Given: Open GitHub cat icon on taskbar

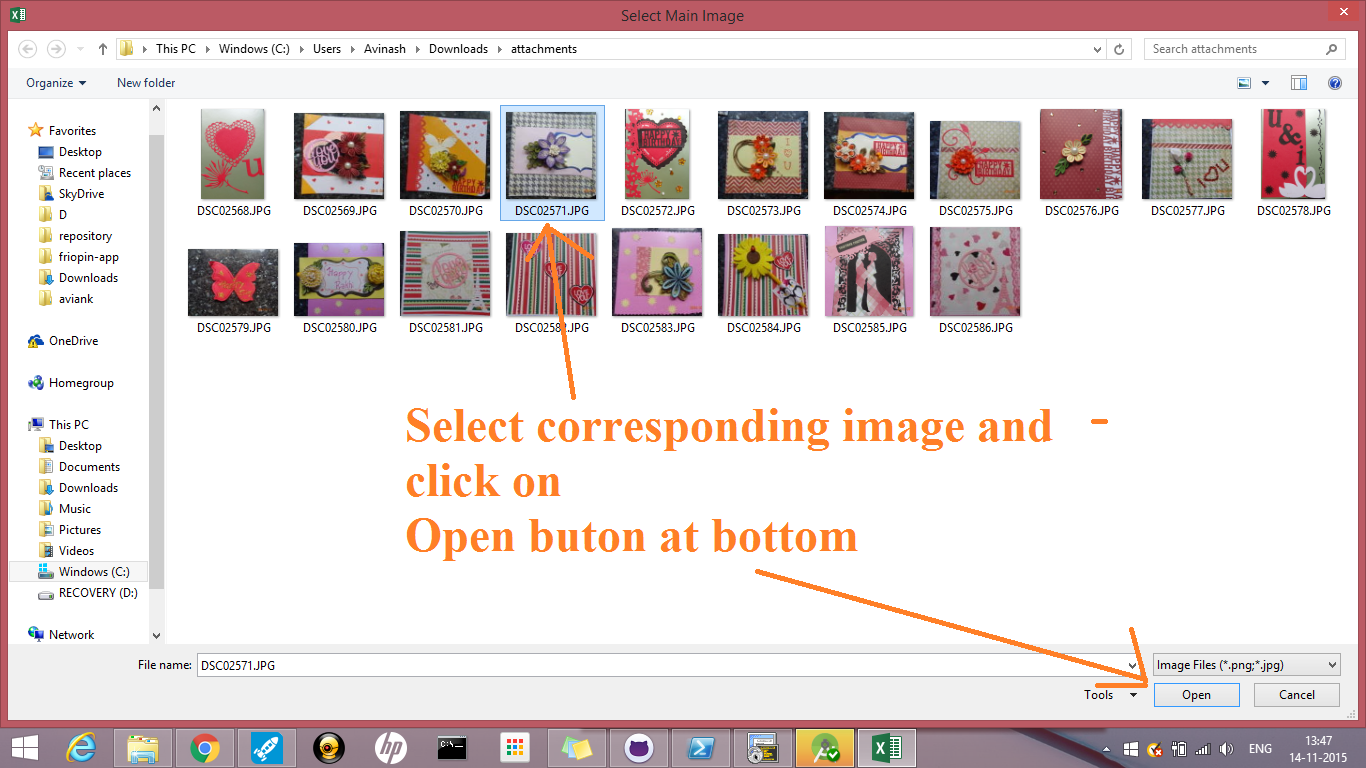Looking at the screenshot, I should tap(638, 747).
